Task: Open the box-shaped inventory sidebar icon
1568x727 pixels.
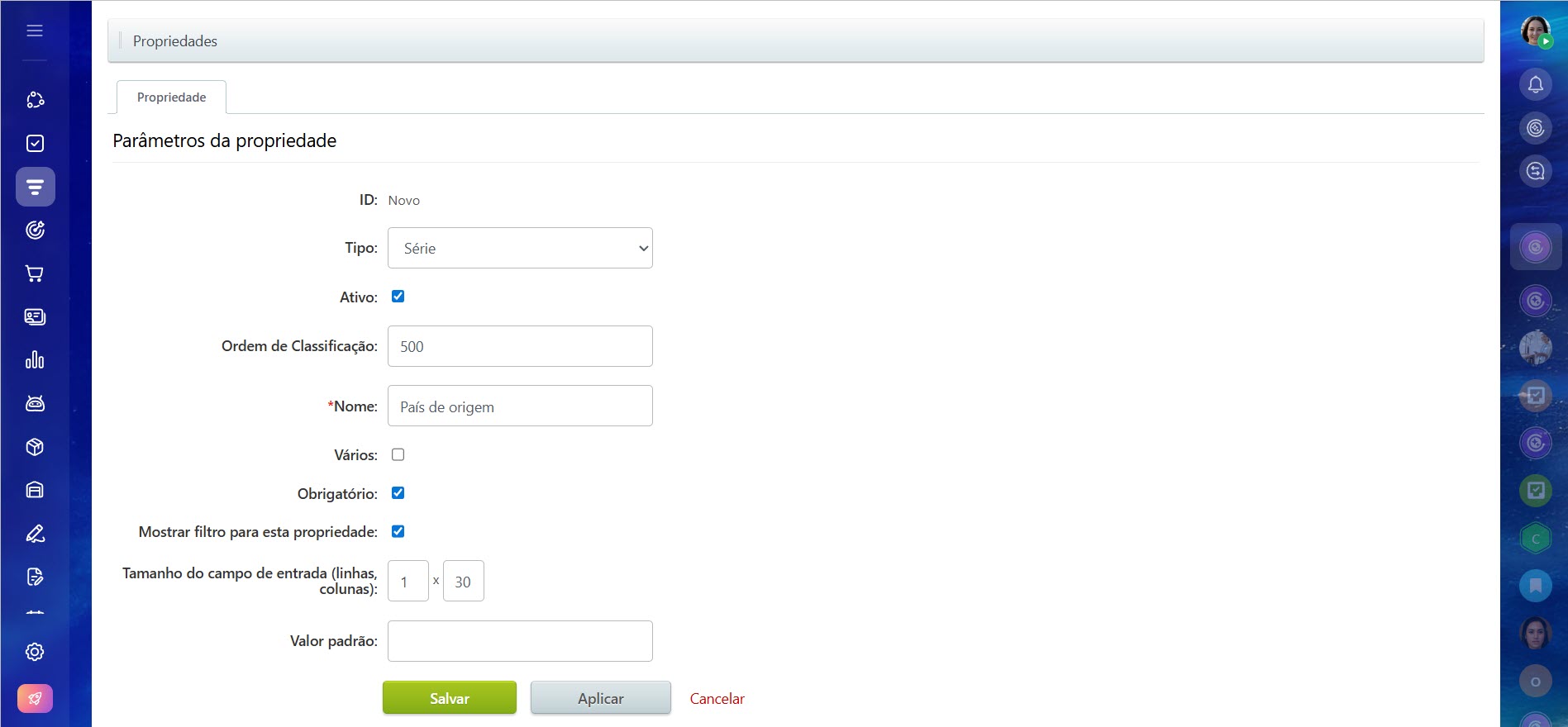Action: coord(35,447)
